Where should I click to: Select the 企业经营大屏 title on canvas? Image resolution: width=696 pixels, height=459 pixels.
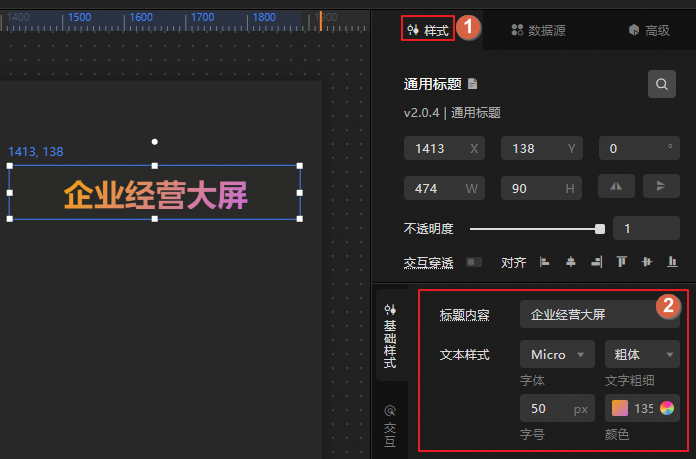tap(155, 194)
